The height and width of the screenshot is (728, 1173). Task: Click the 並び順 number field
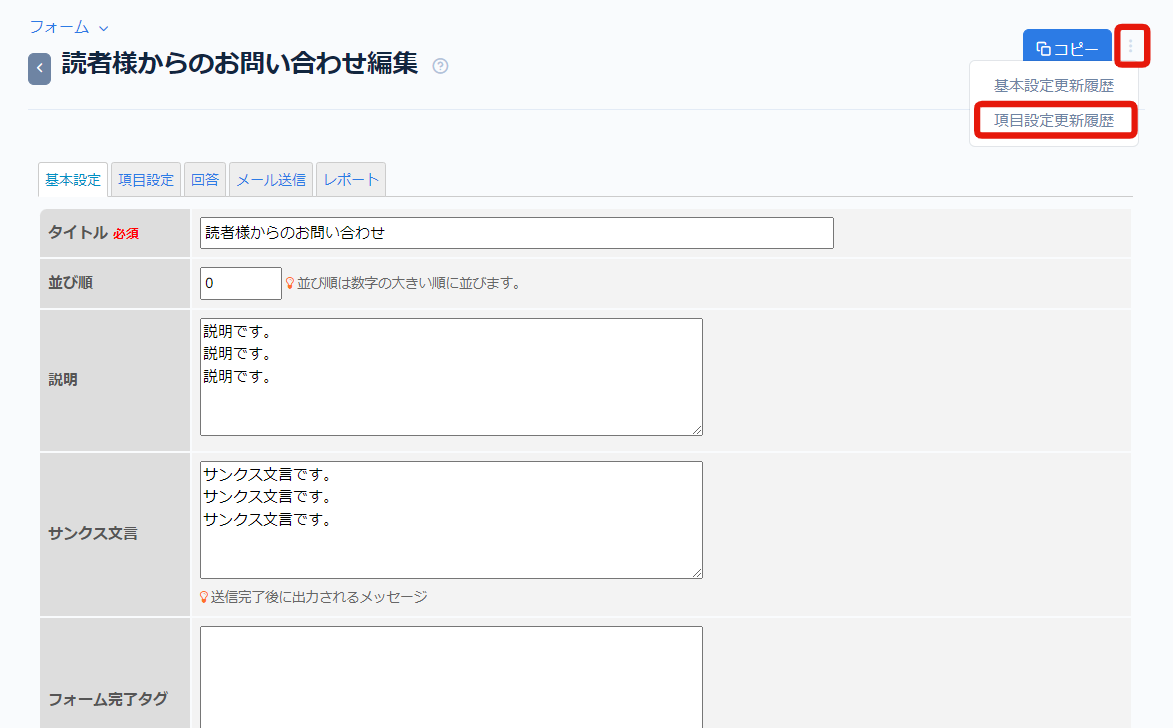click(241, 284)
